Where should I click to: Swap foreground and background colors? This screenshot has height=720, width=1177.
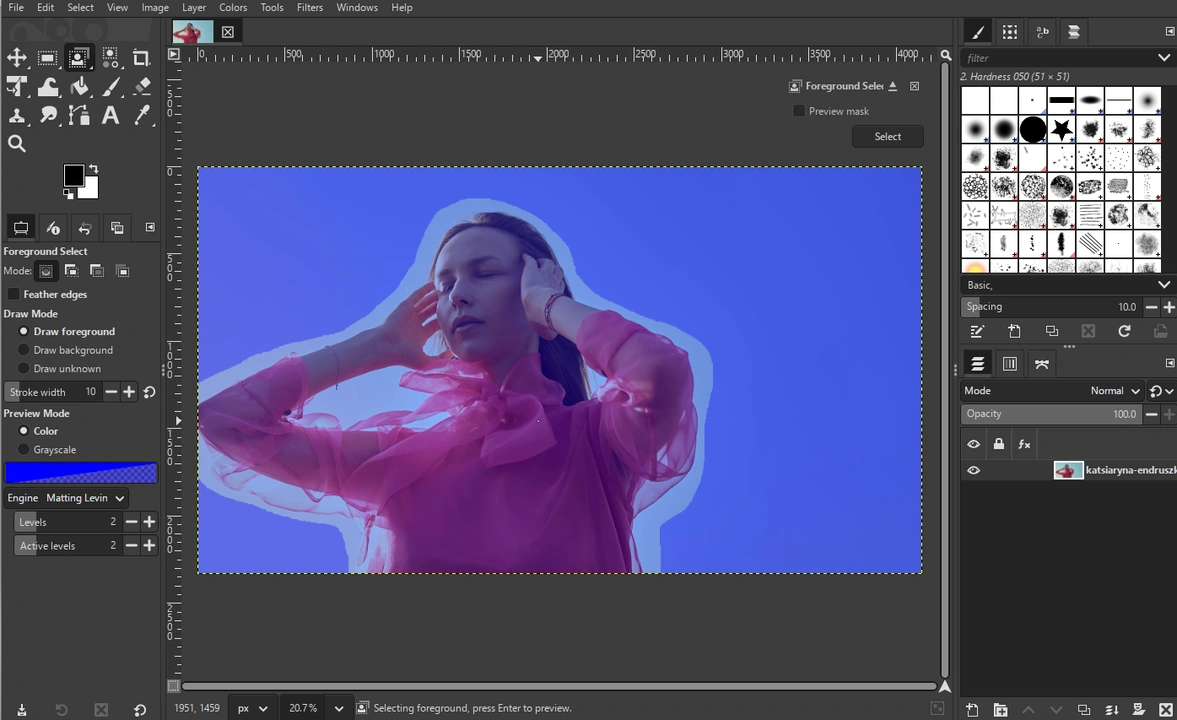[93, 169]
